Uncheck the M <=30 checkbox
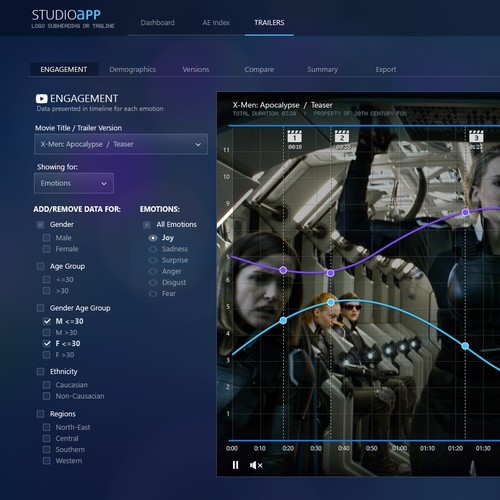 click(x=47, y=321)
